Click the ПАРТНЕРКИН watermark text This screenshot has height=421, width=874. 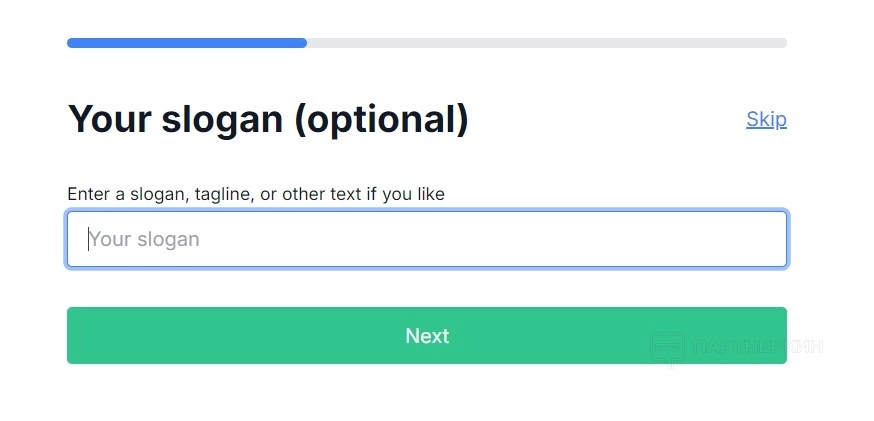(757, 347)
